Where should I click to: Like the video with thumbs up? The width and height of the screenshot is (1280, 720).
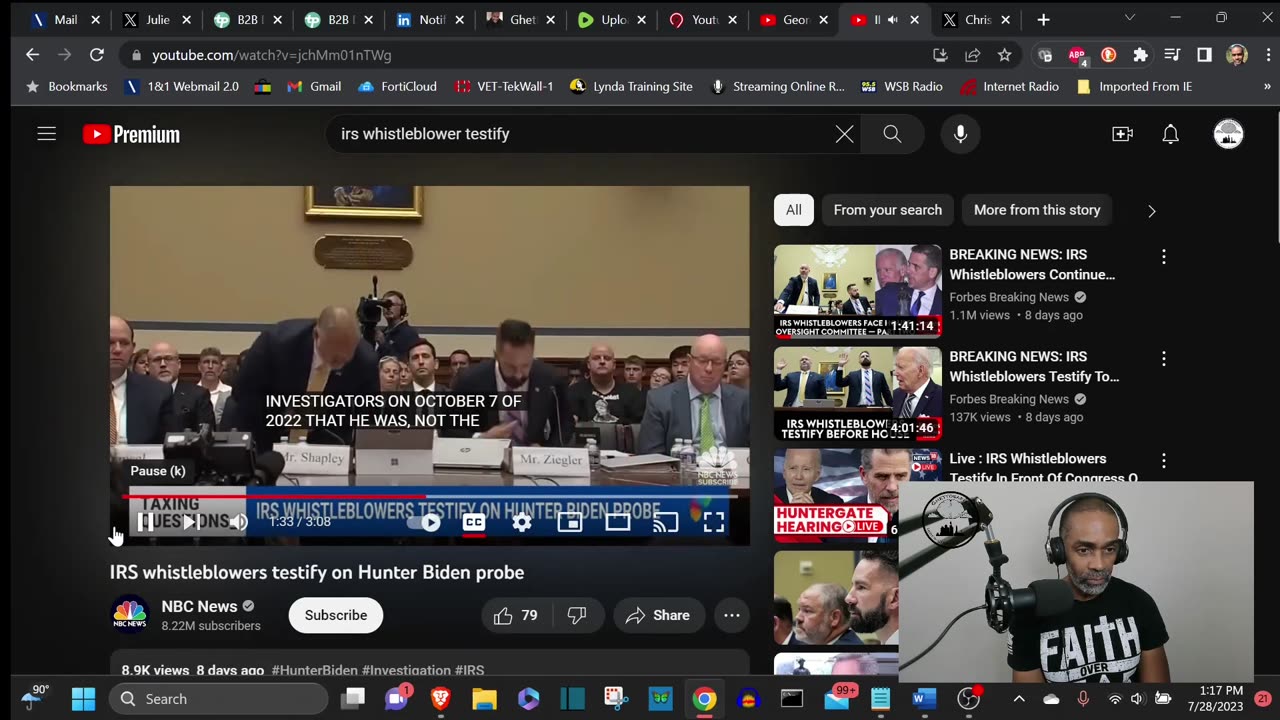[515, 615]
